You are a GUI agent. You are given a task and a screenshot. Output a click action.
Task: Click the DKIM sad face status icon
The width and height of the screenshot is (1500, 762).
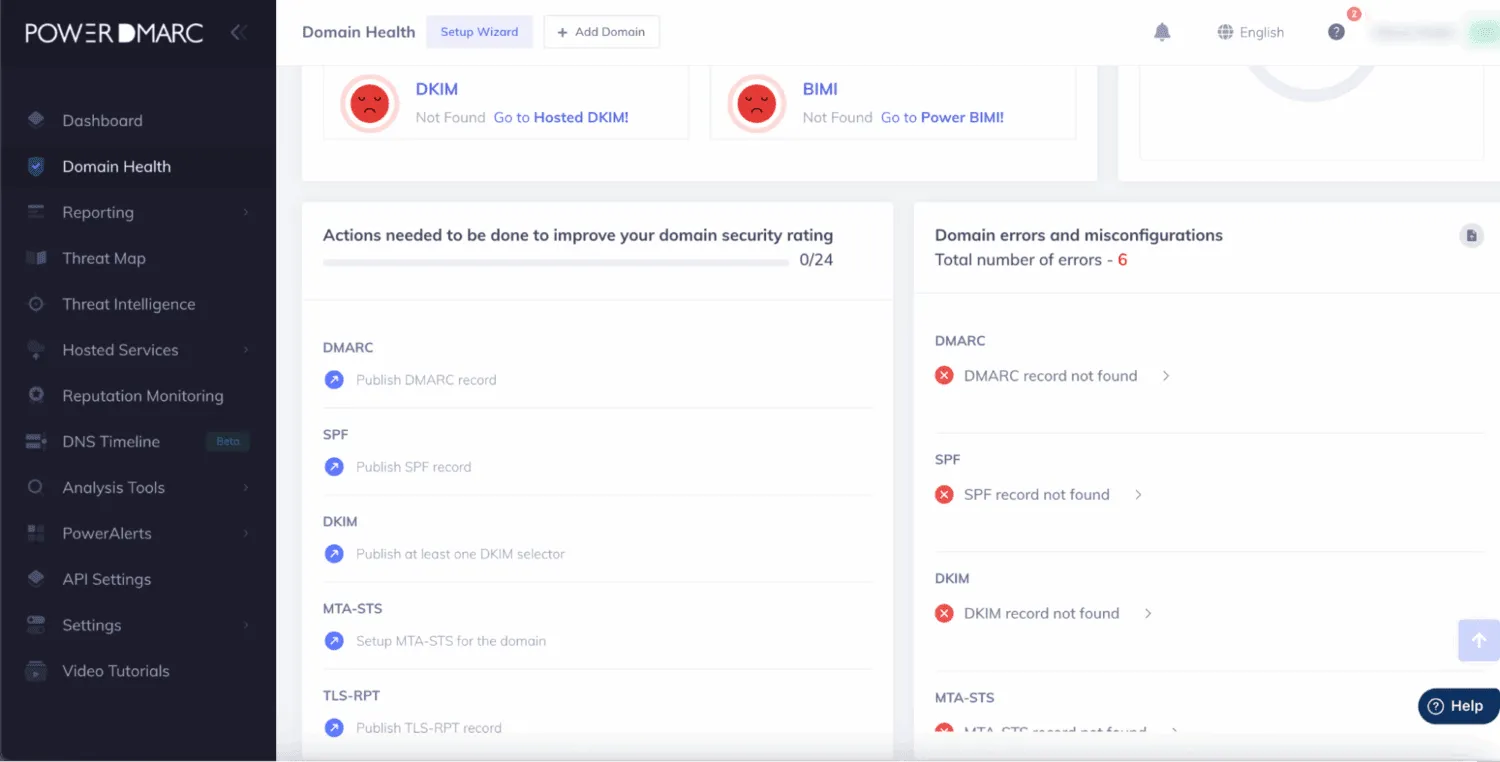(x=369, y=103)
